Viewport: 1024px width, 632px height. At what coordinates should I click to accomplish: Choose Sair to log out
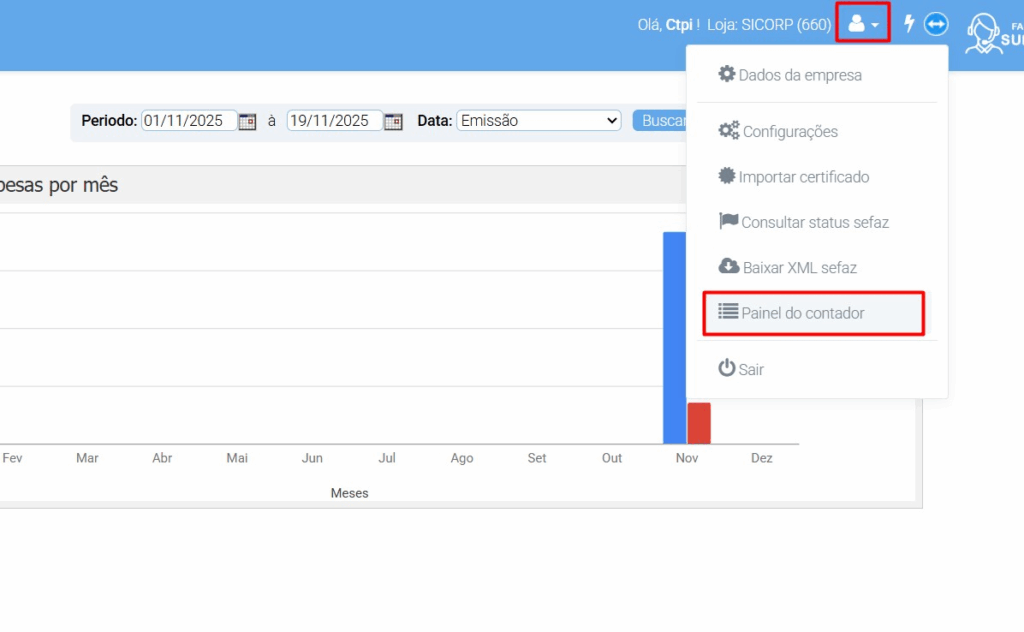tap(751, 369)
